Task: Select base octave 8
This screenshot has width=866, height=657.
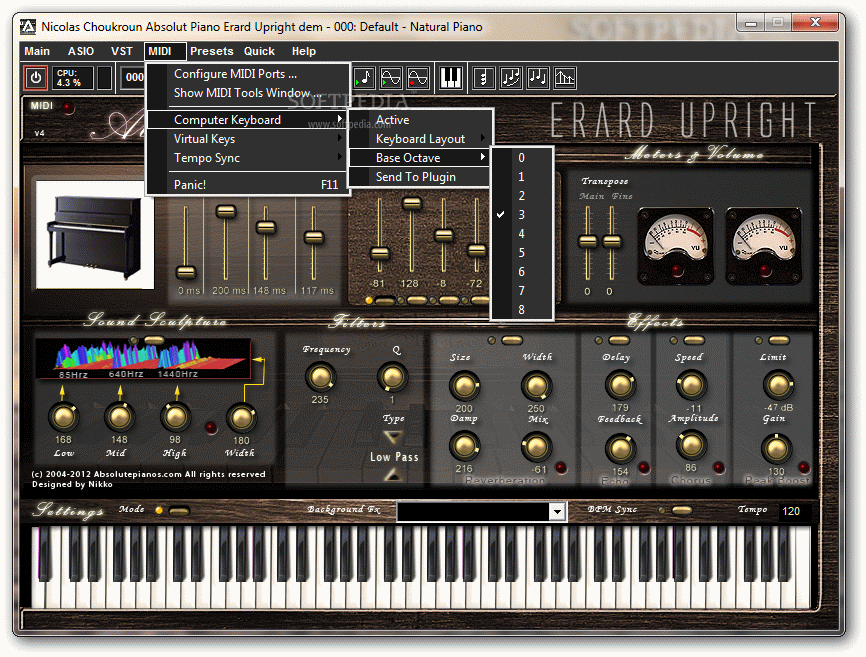Action: click(521, 310)
